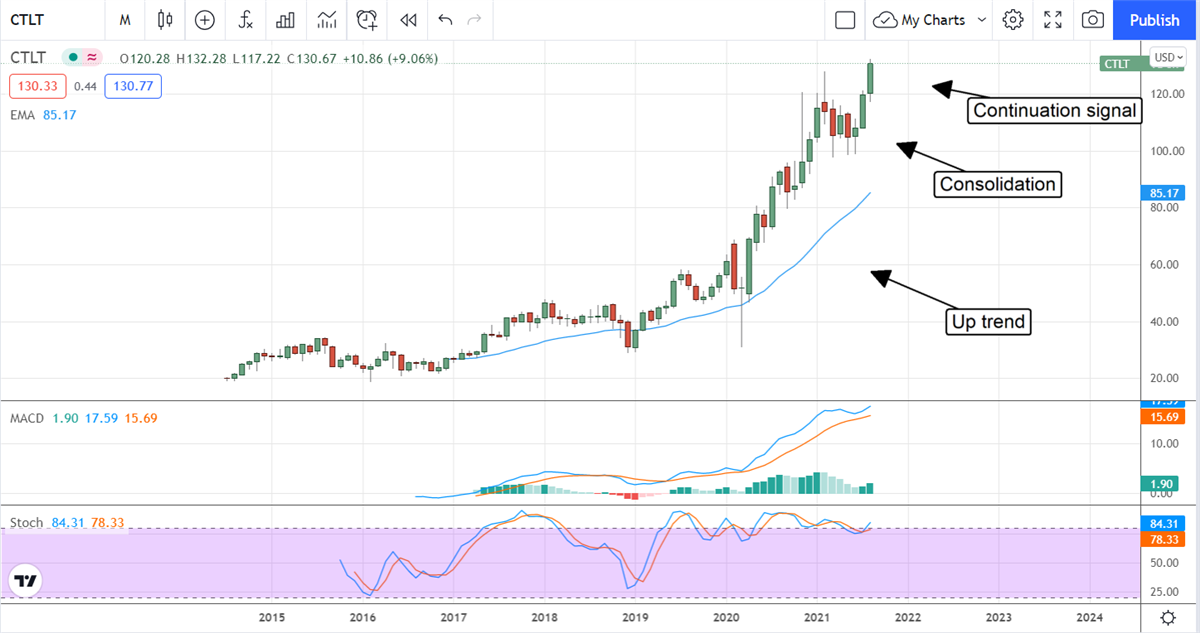Start bar replay with the rewind icon

(407, 20)
